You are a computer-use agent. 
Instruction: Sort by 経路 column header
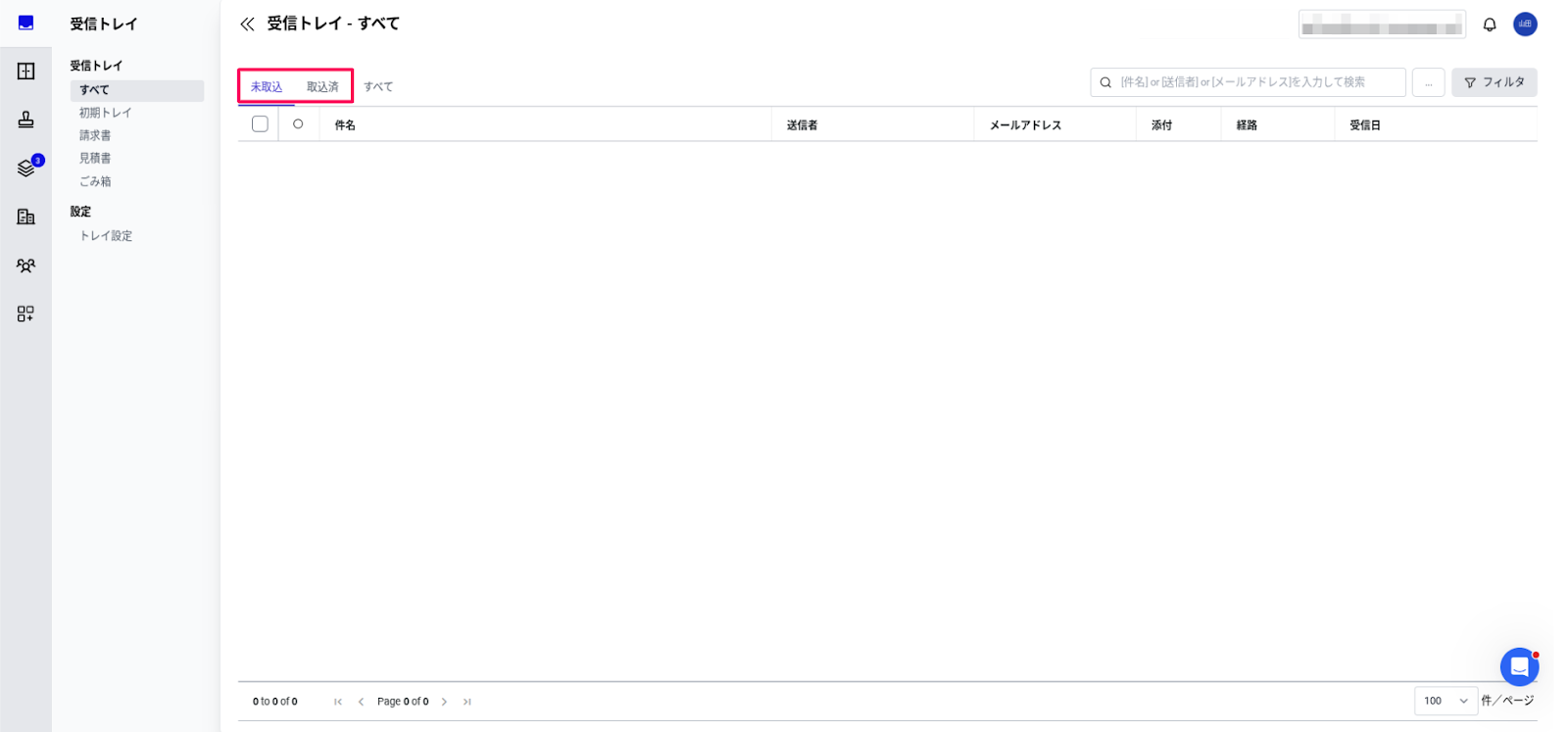[x=1247, y=125]
